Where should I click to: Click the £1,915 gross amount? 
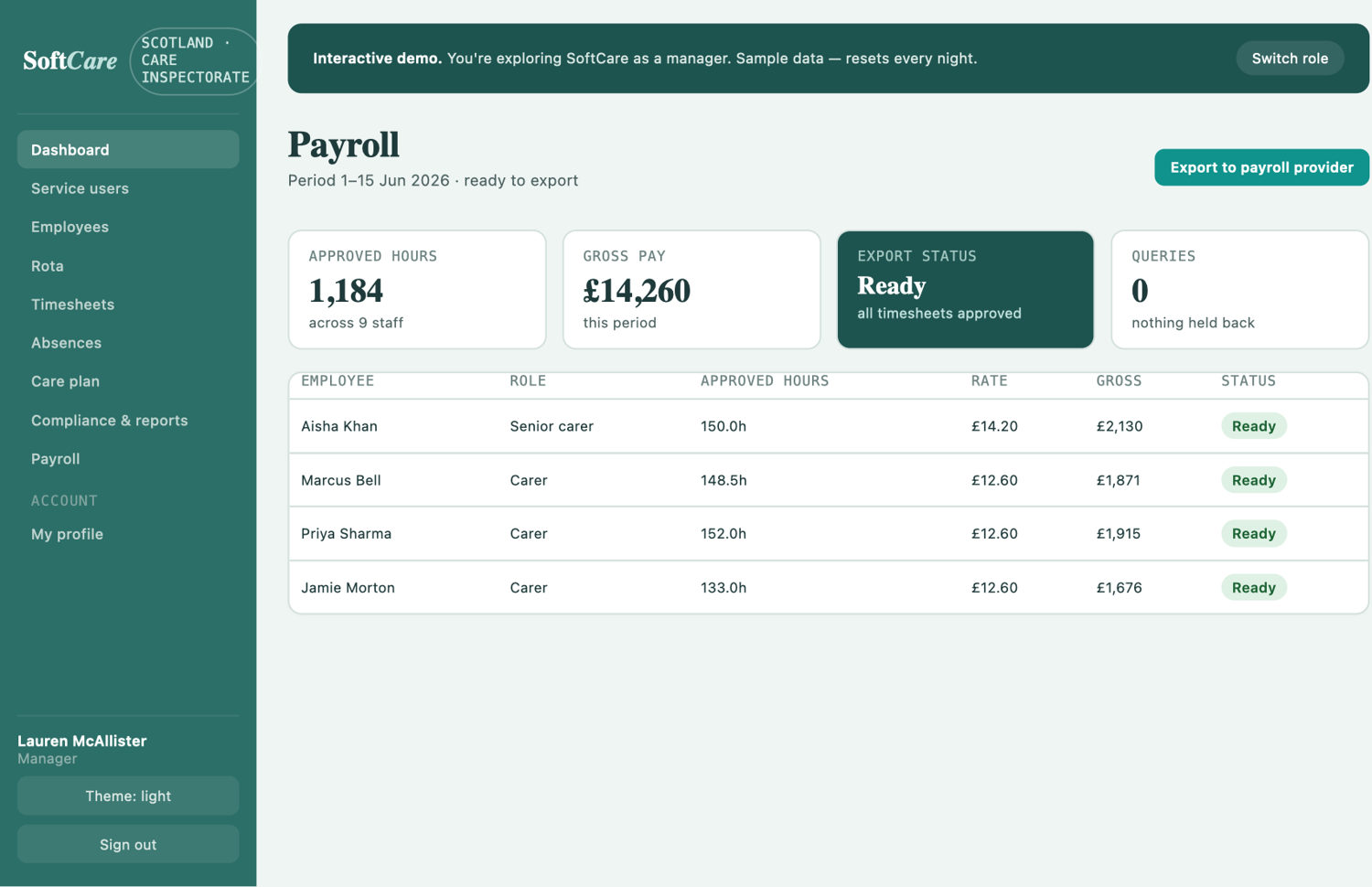pyautogui.click(x=1119, y=533)
